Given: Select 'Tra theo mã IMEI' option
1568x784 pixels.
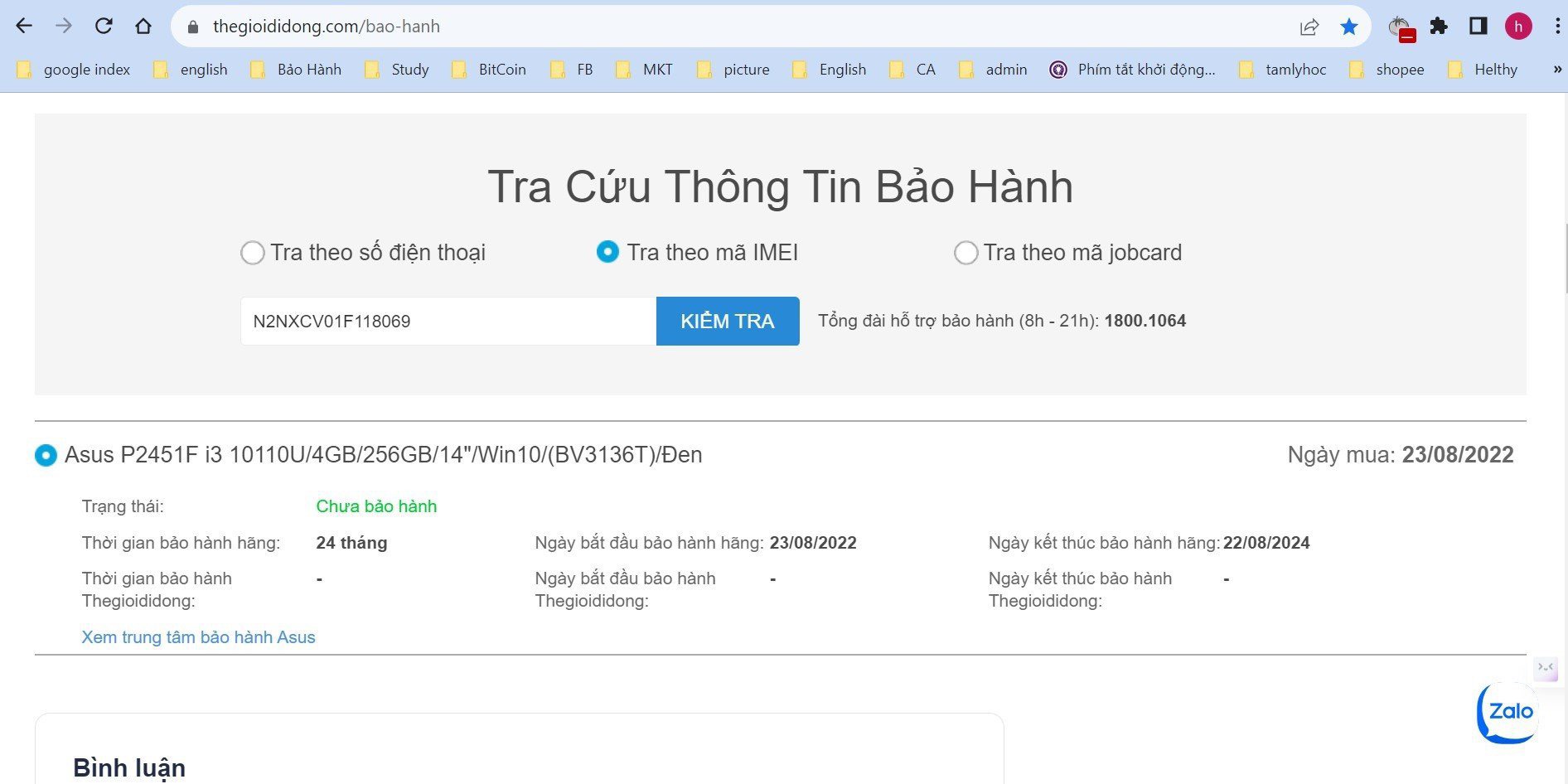Looking at the screenshot, I should click(x=607, y=252).
